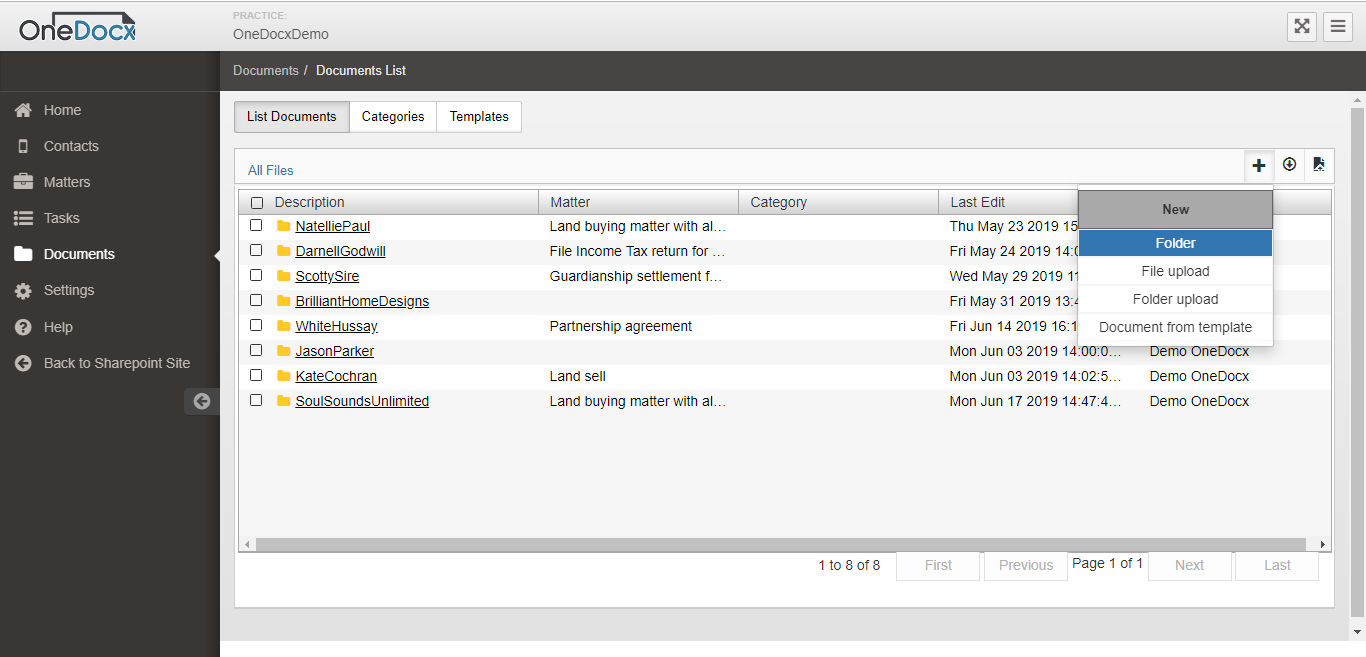Open the DarnellGodwill folder link

coord(340,251)
